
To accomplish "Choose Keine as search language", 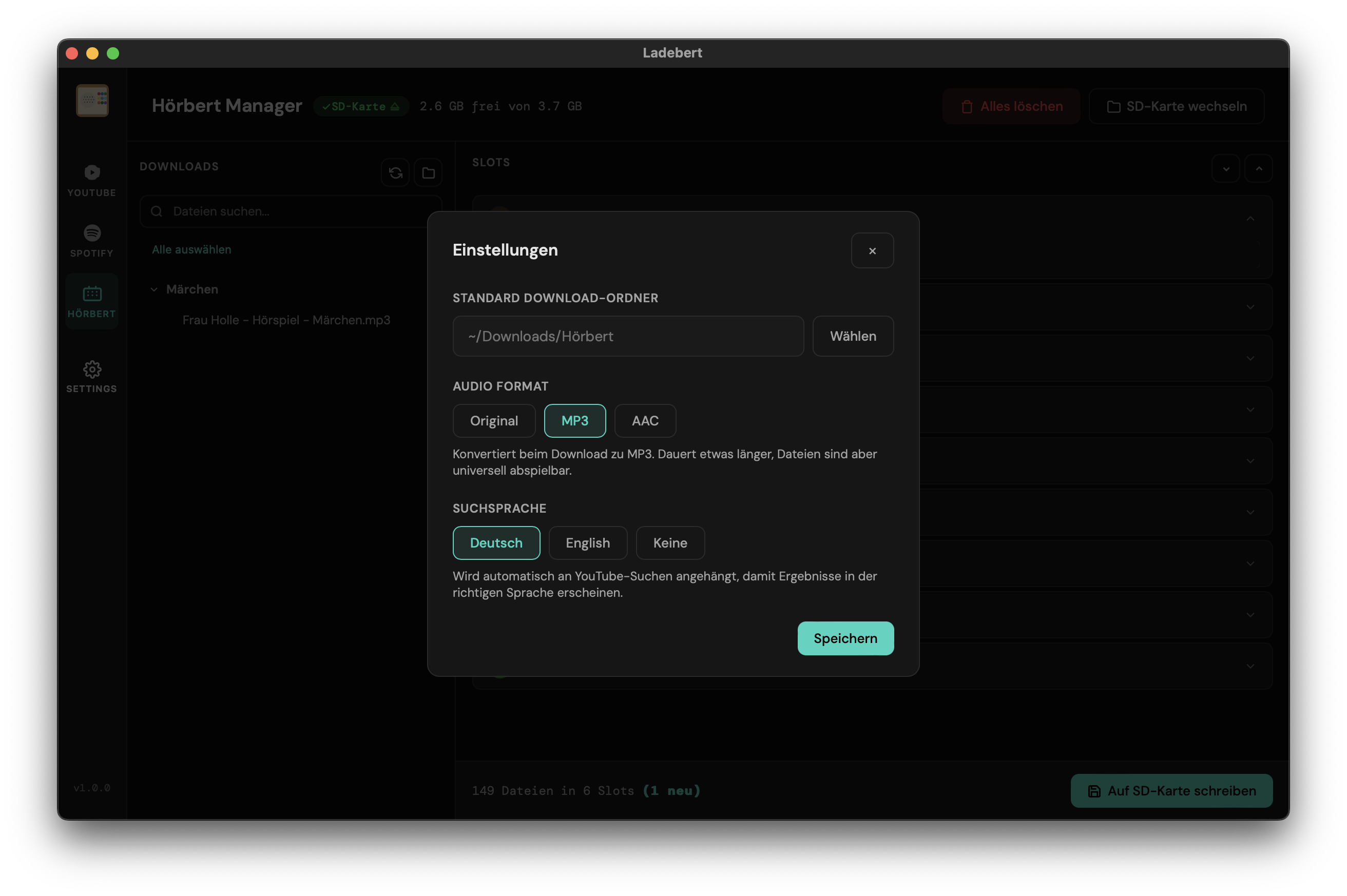I will click(670, 543).
